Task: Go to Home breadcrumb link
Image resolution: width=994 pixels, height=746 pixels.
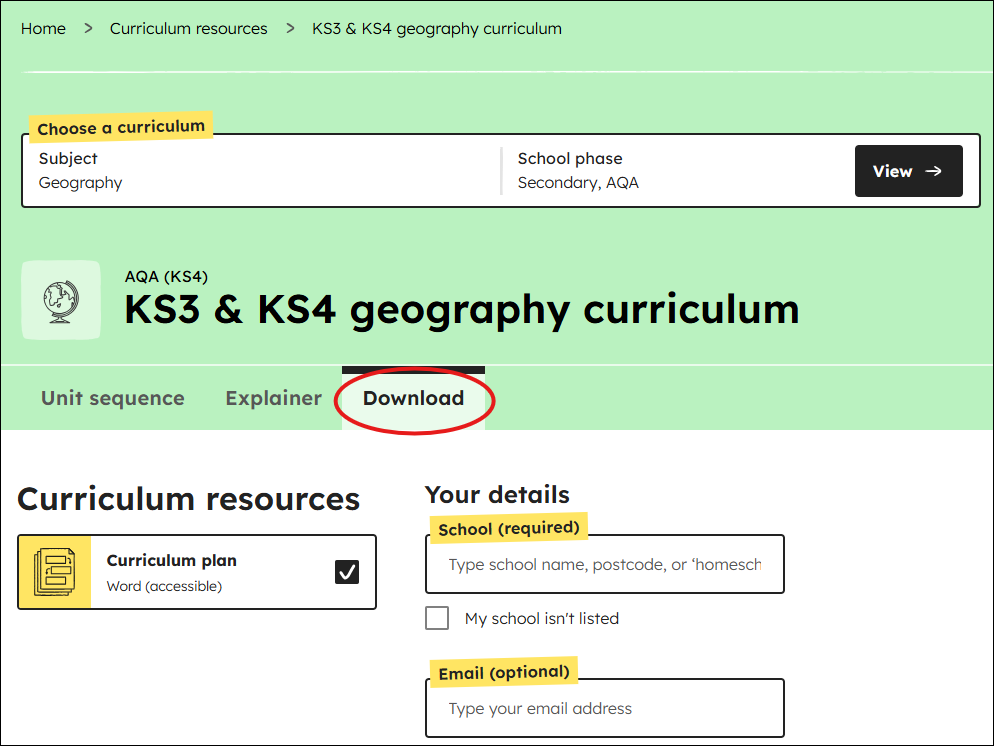Action: (43, 29)
